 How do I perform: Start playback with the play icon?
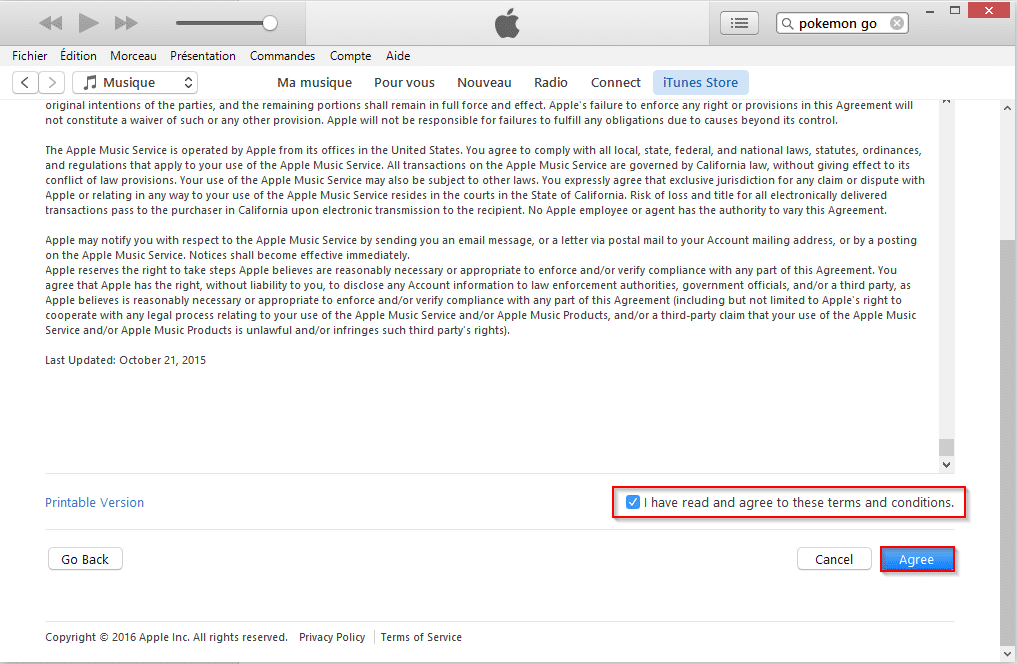88,23
